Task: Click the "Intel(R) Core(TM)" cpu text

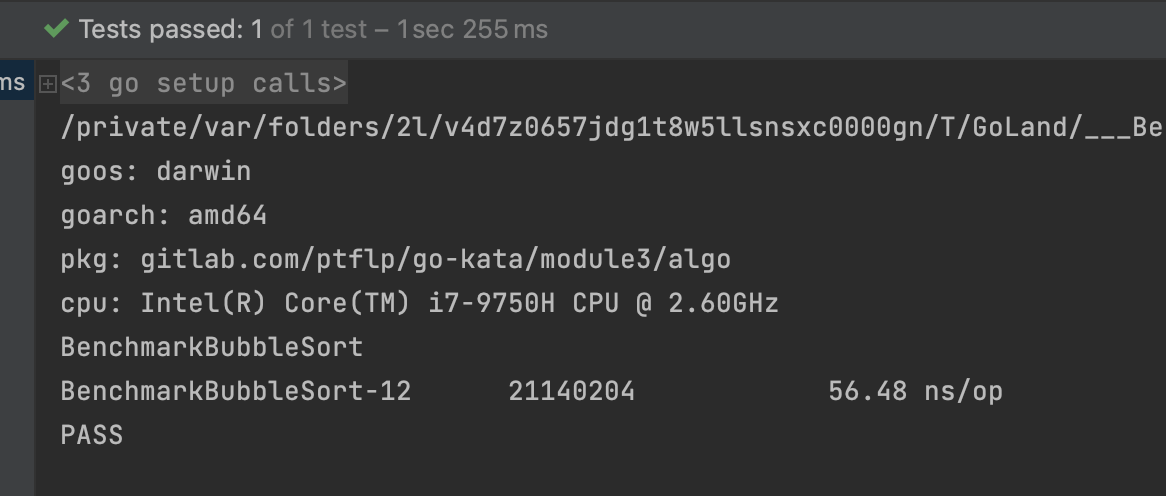Action: click(x=275, y=303)
